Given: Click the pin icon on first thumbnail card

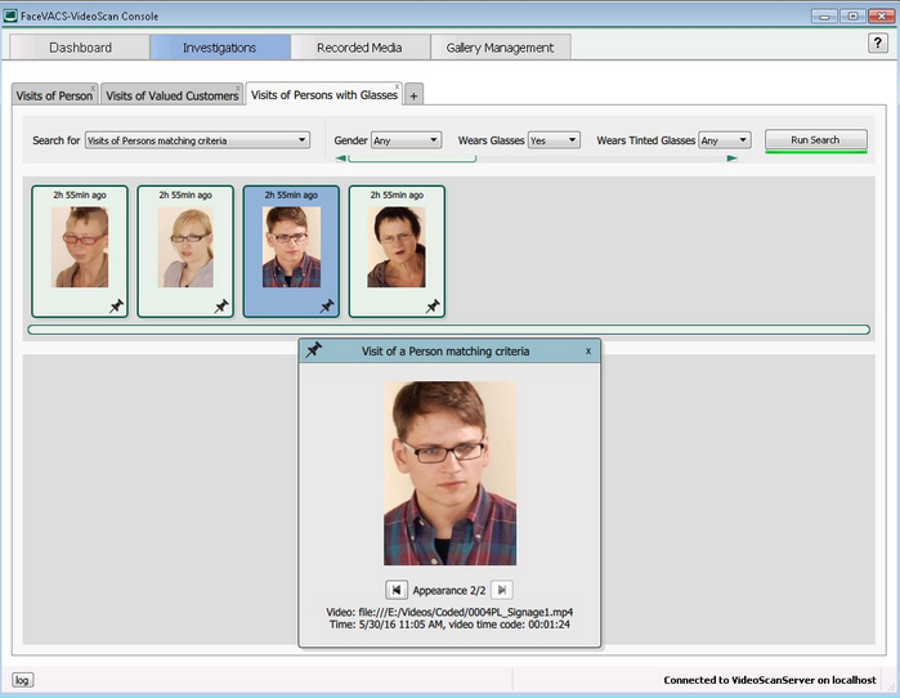Looking at the screenshot, I should 116,307.
